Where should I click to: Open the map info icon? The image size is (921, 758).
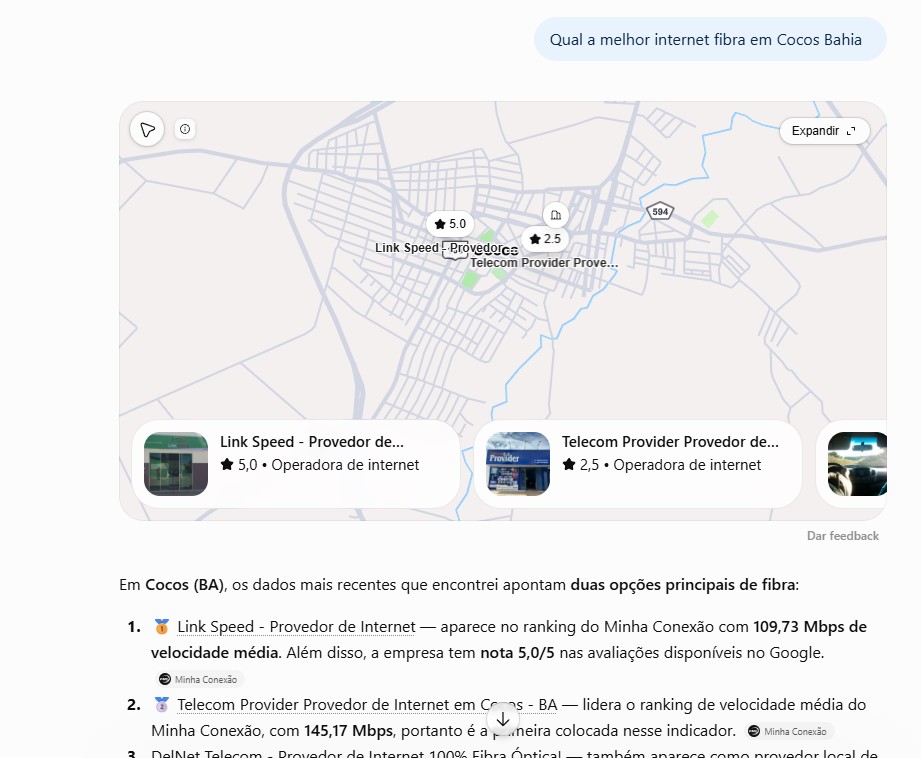pyautogui.click(x=185, y=129)
